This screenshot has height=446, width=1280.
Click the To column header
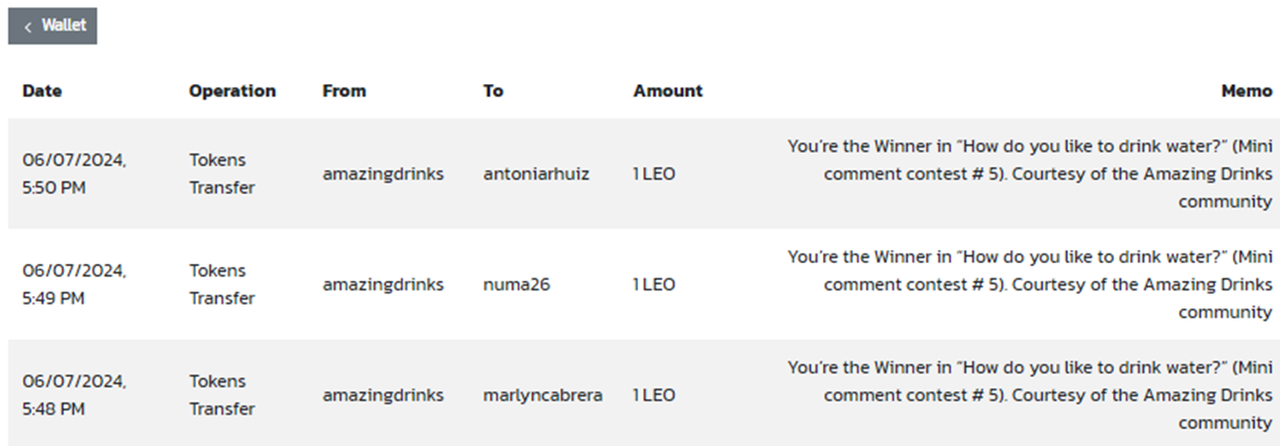click(493, 90)
